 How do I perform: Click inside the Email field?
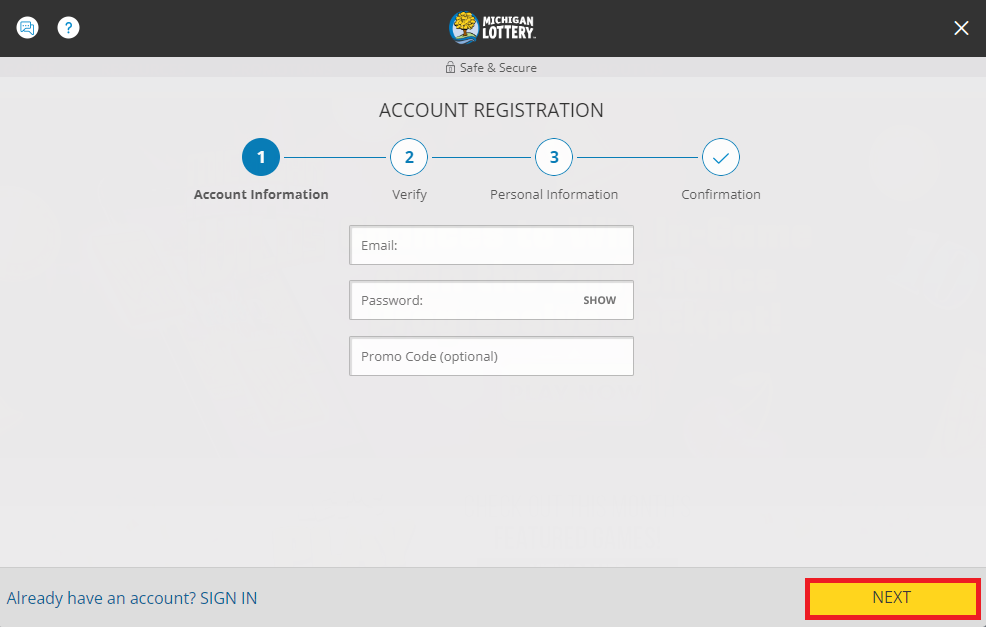[x=491, y=245]
